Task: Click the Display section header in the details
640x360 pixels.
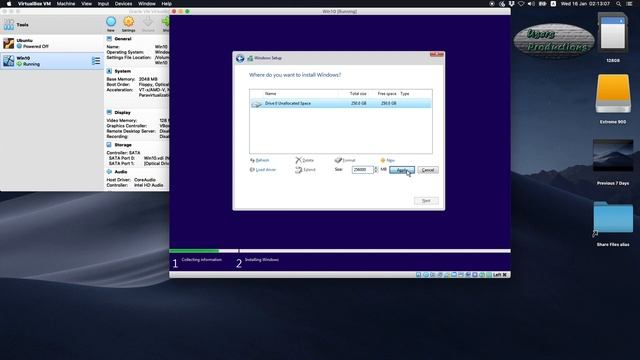Action: (x=122, y=112)
